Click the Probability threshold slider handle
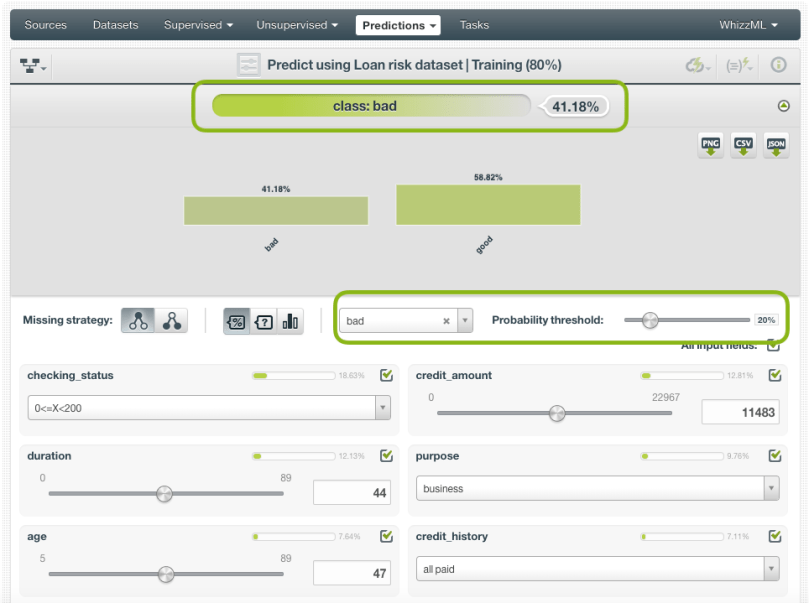This screenshot has width=809, height=603. [650, 321]
